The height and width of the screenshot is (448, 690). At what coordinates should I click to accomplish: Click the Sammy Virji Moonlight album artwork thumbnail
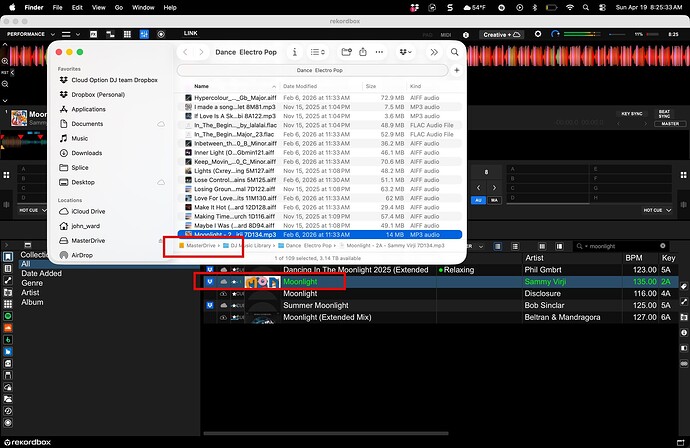[x=262, y=282]
